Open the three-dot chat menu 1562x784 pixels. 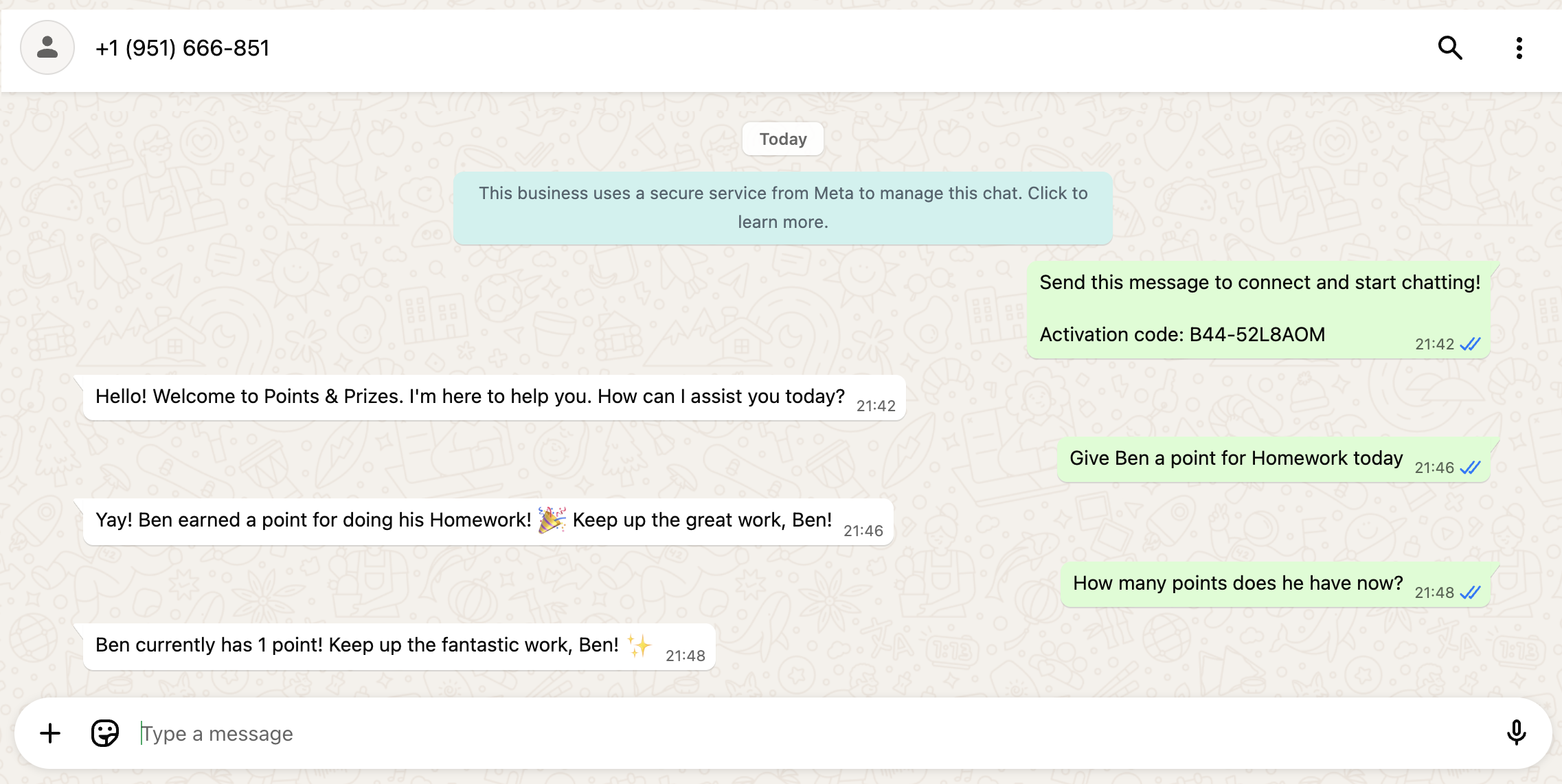coord(1519,48)
